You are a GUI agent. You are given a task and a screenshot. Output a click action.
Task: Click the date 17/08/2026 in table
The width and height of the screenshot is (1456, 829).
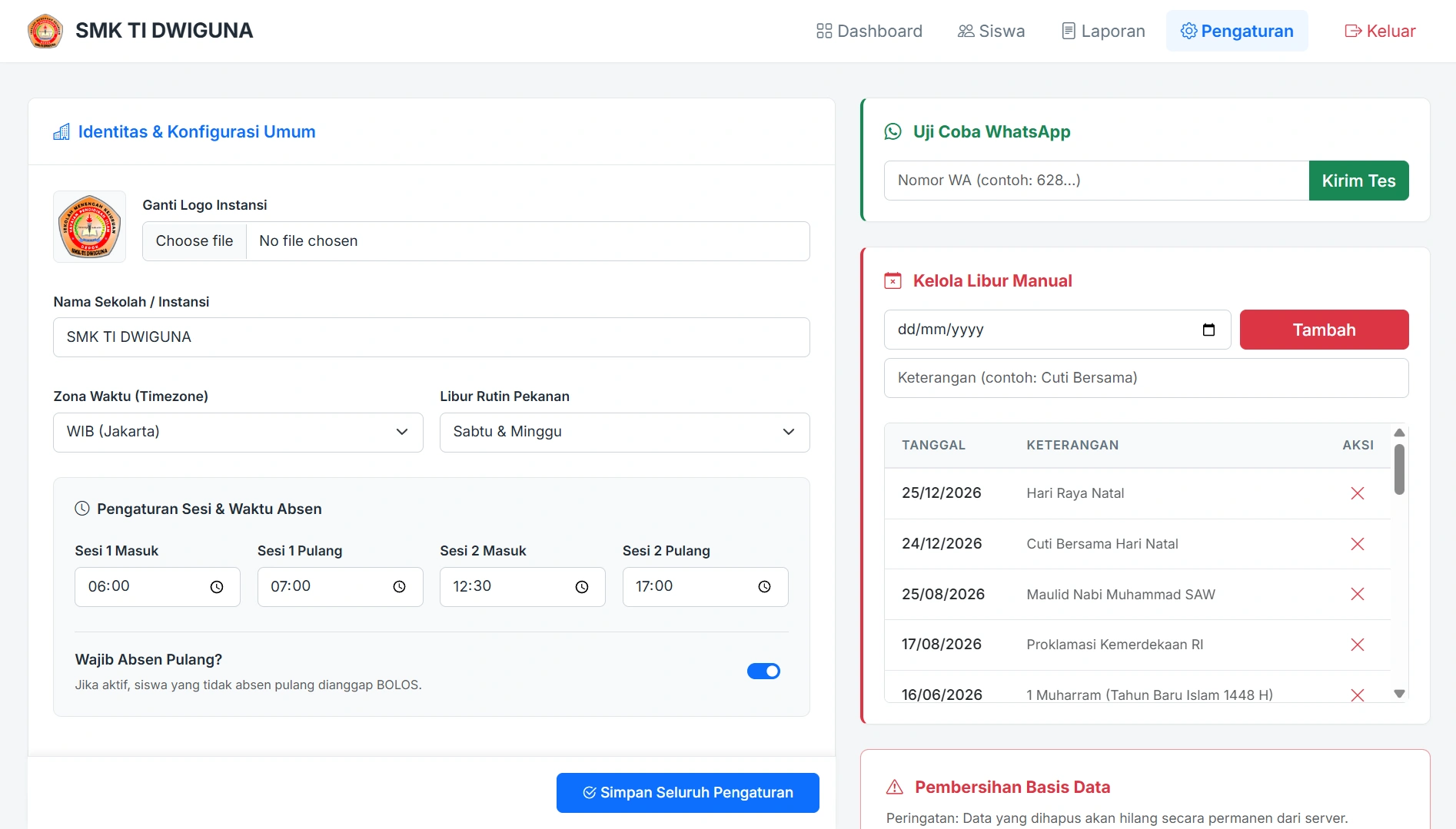(x=941, y=645)
